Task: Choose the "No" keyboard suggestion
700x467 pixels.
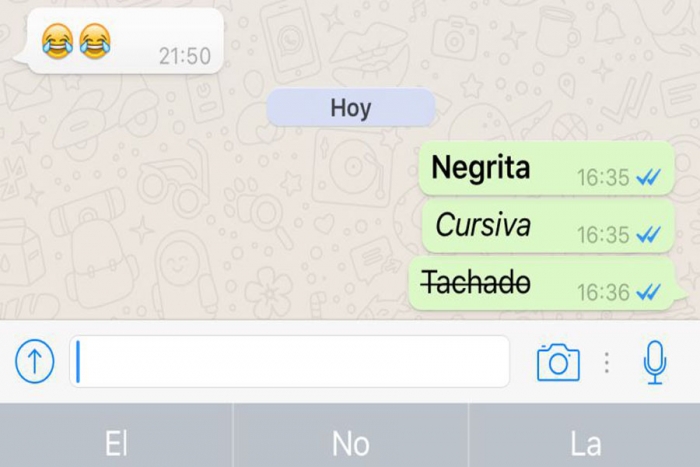Action: point(351,444)
